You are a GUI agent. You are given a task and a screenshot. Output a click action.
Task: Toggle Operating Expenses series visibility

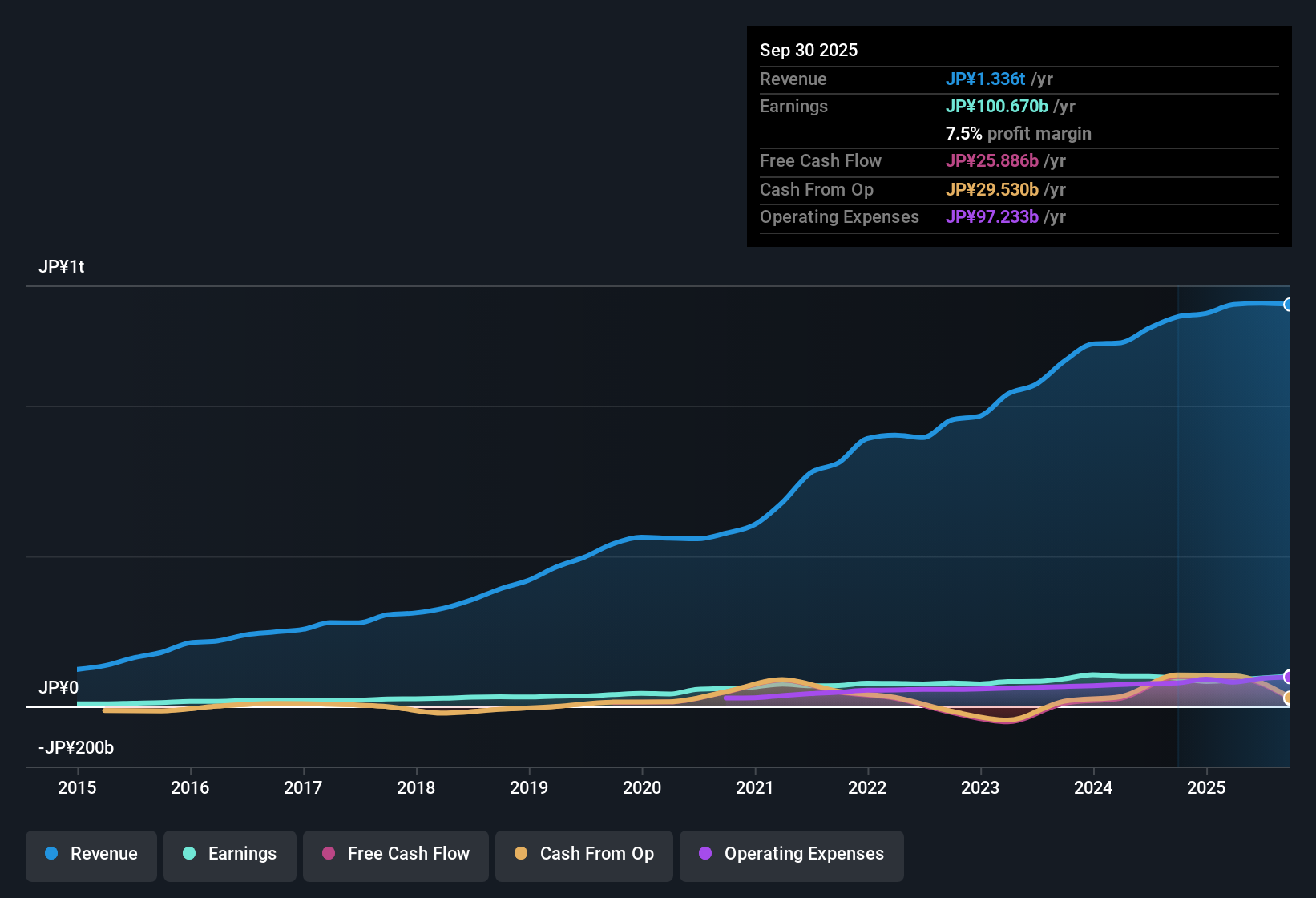[791, 854]
